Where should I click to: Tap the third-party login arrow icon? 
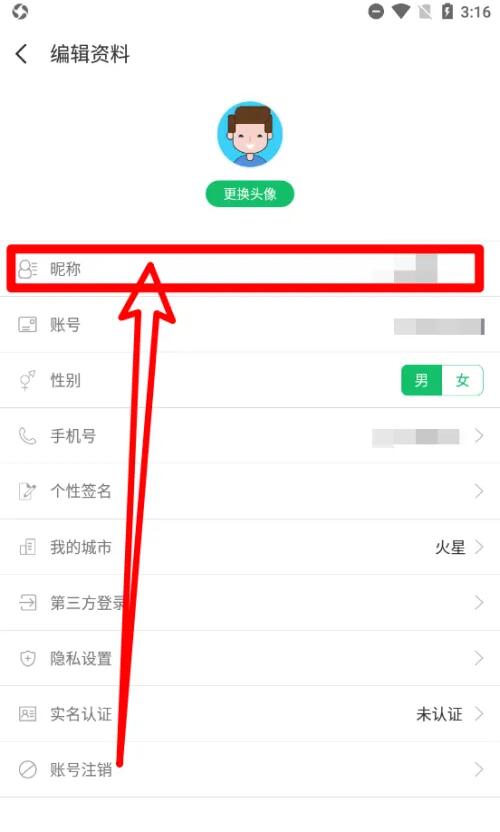[x=28, y=603]
